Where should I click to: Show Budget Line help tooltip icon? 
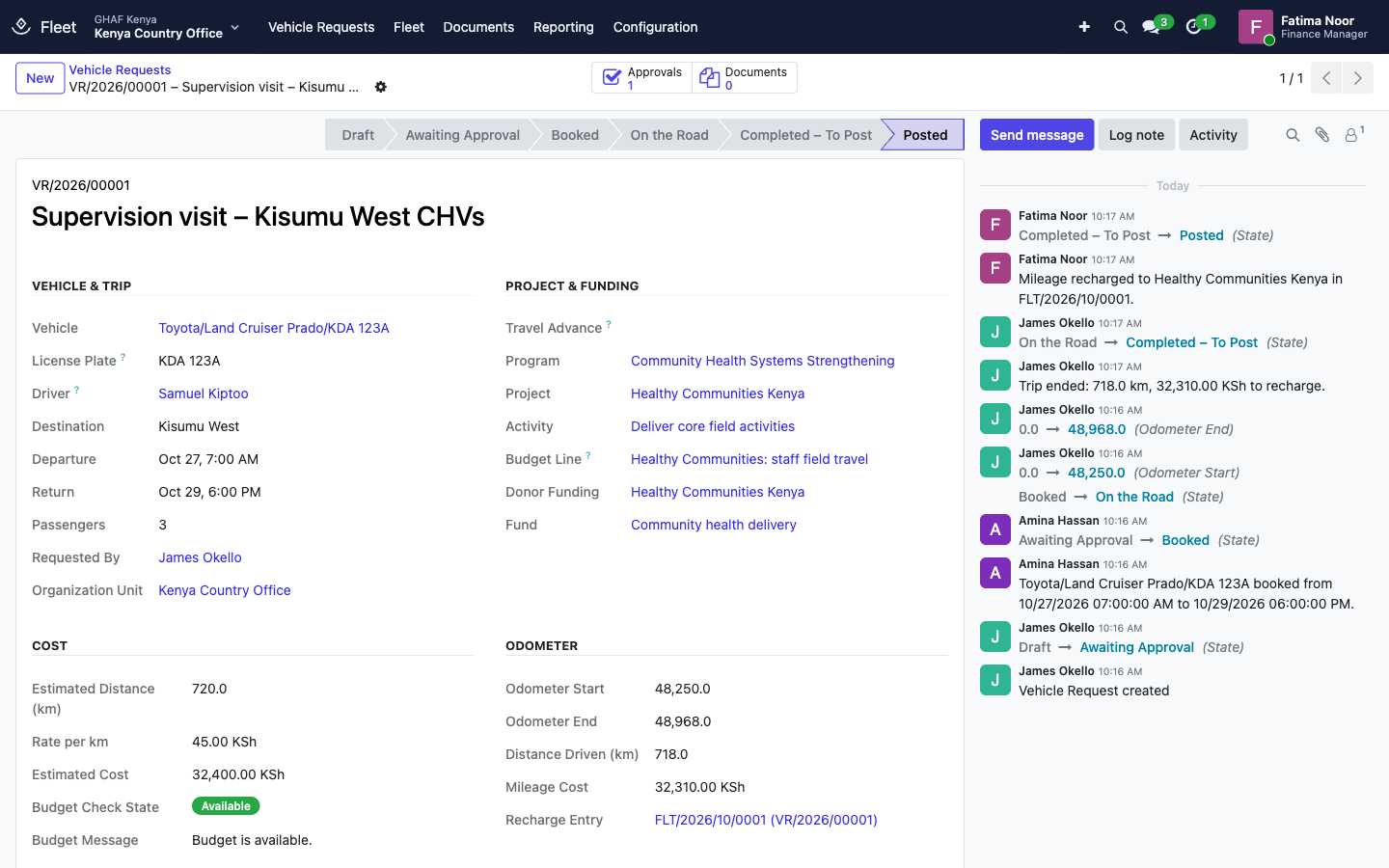588,455
